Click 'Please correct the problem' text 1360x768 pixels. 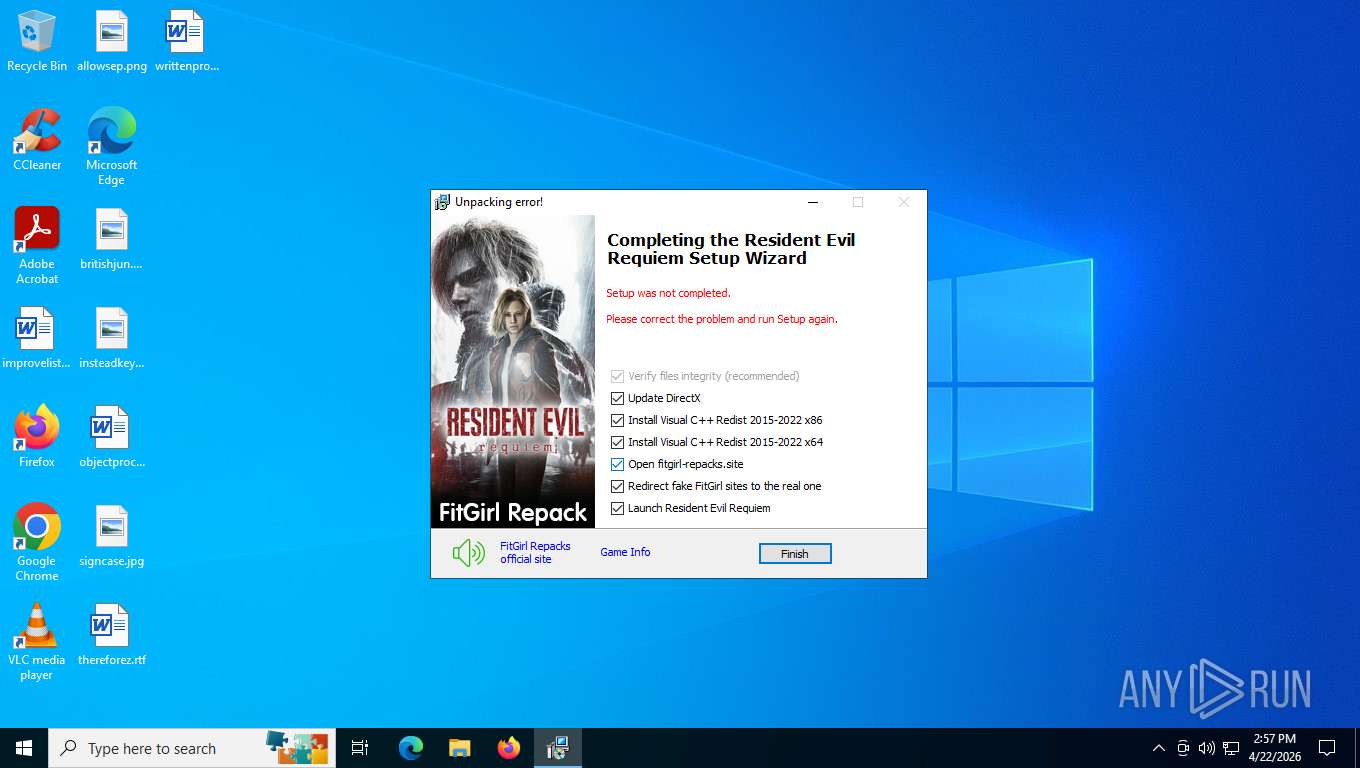(x=721, y=319)
